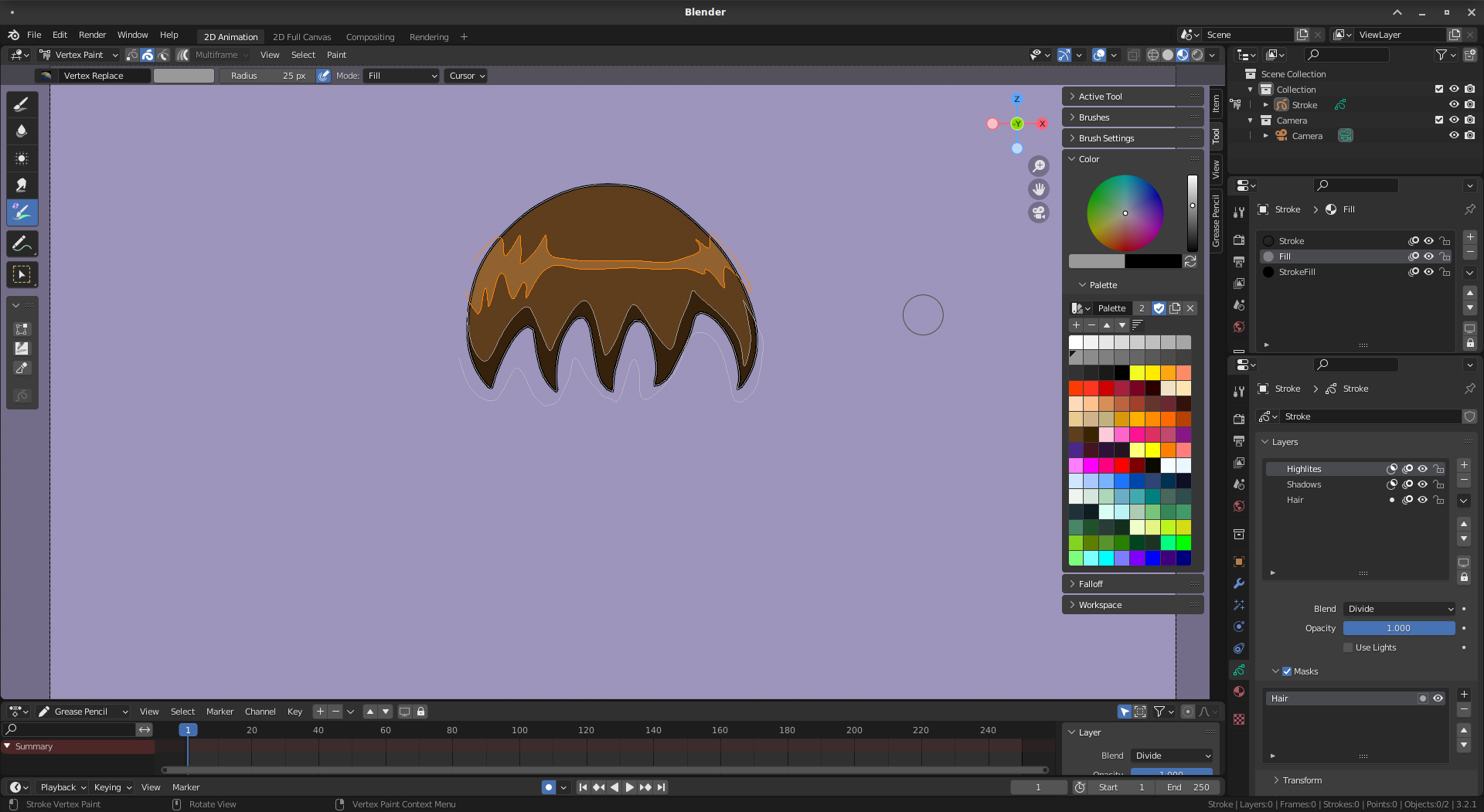Toggle visibility of Hair layer
1484x812 pixels.
tap(1423, 500)
